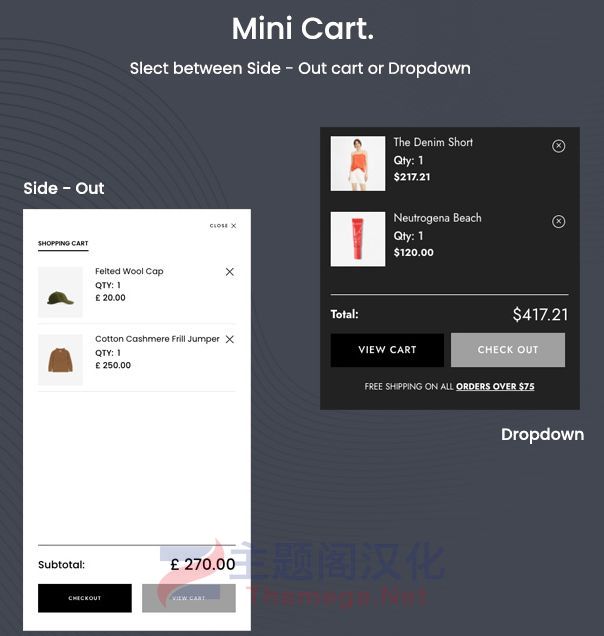The width and height of the screenshot is (604, 636).
Task: Click the black CHECKOUT button in side cart
Action: [x=85, y=598]
